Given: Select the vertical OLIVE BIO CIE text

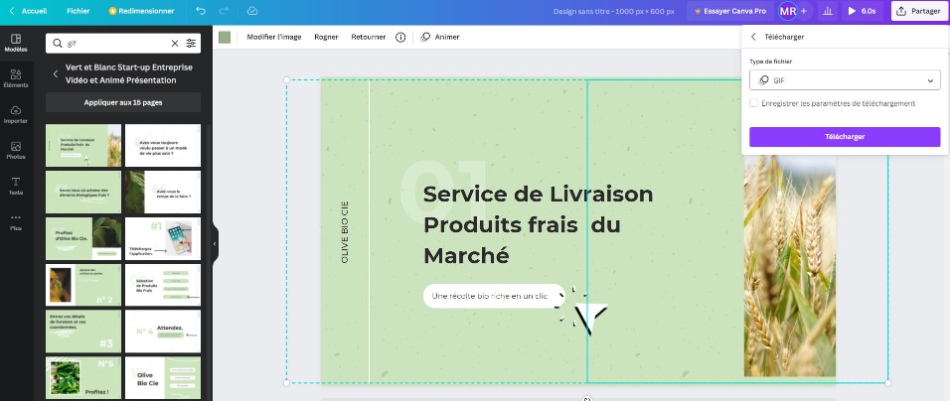Looking at the screenshot, I should point(345,231).
